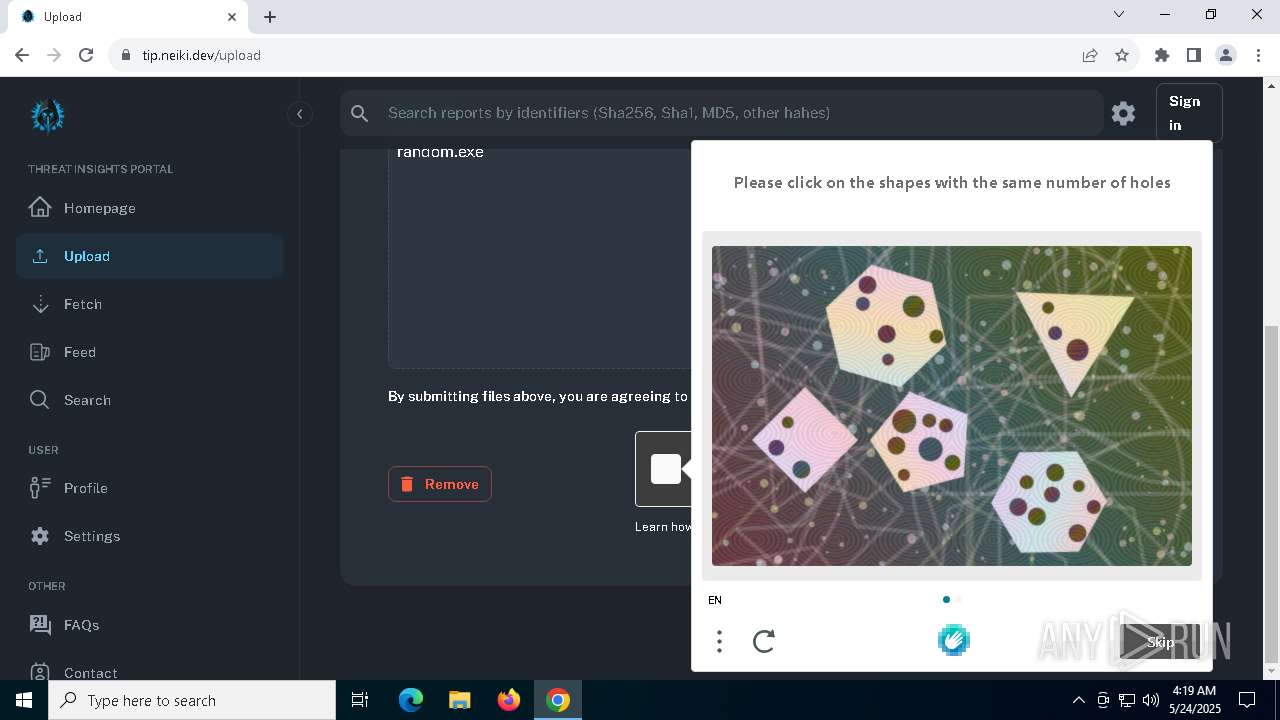Open a new browser tab
This screenshot has height=720, width=1280.
270,17
